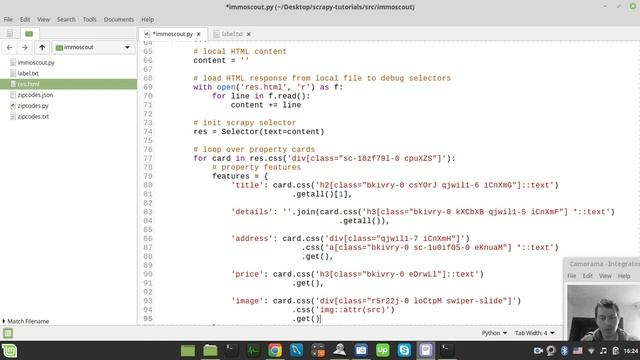Open the Tools menu
The image size is (640, 360).
(89, 19)
